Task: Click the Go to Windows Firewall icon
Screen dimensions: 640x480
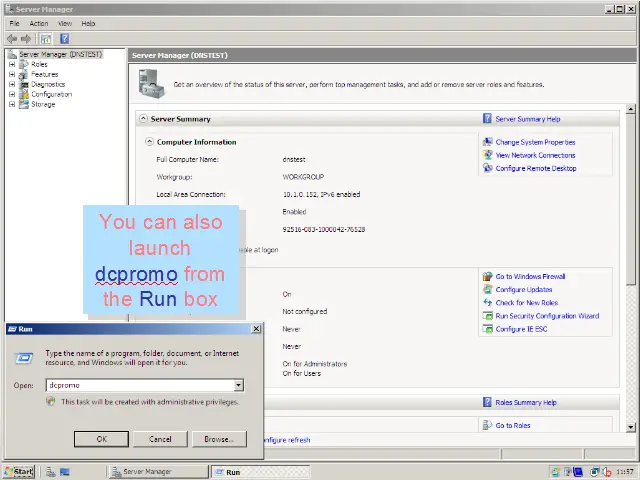Action: click(x=487, y=276)
